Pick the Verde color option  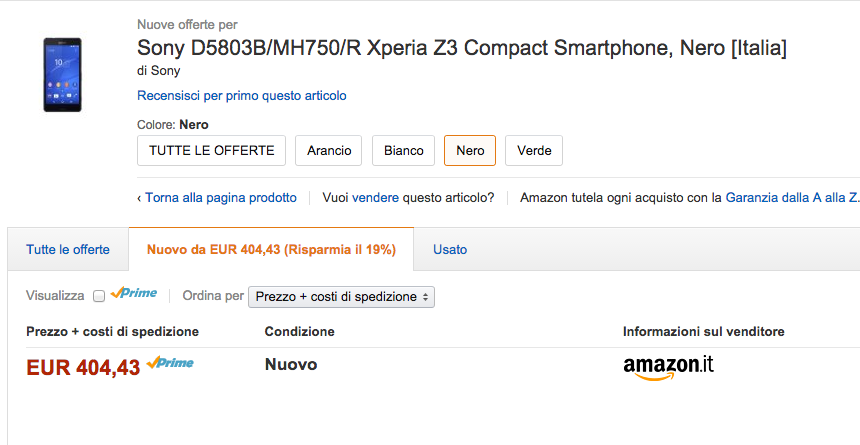(x=534, y=150)
